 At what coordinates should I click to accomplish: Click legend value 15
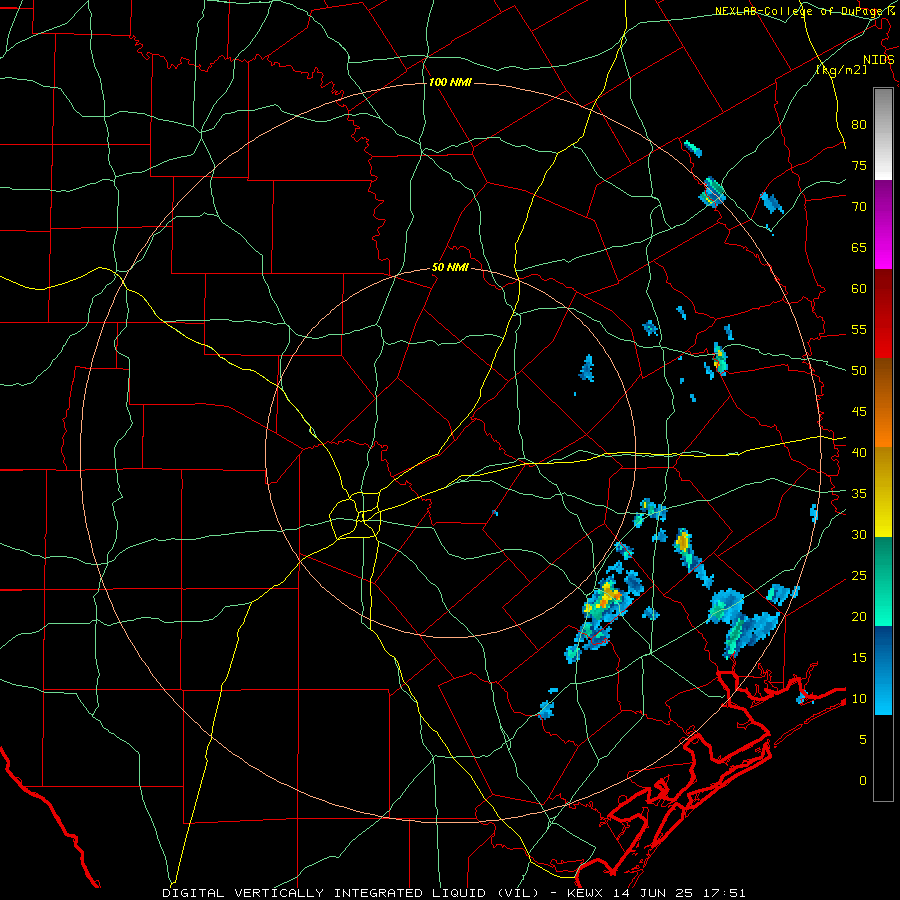pos(859,658)
